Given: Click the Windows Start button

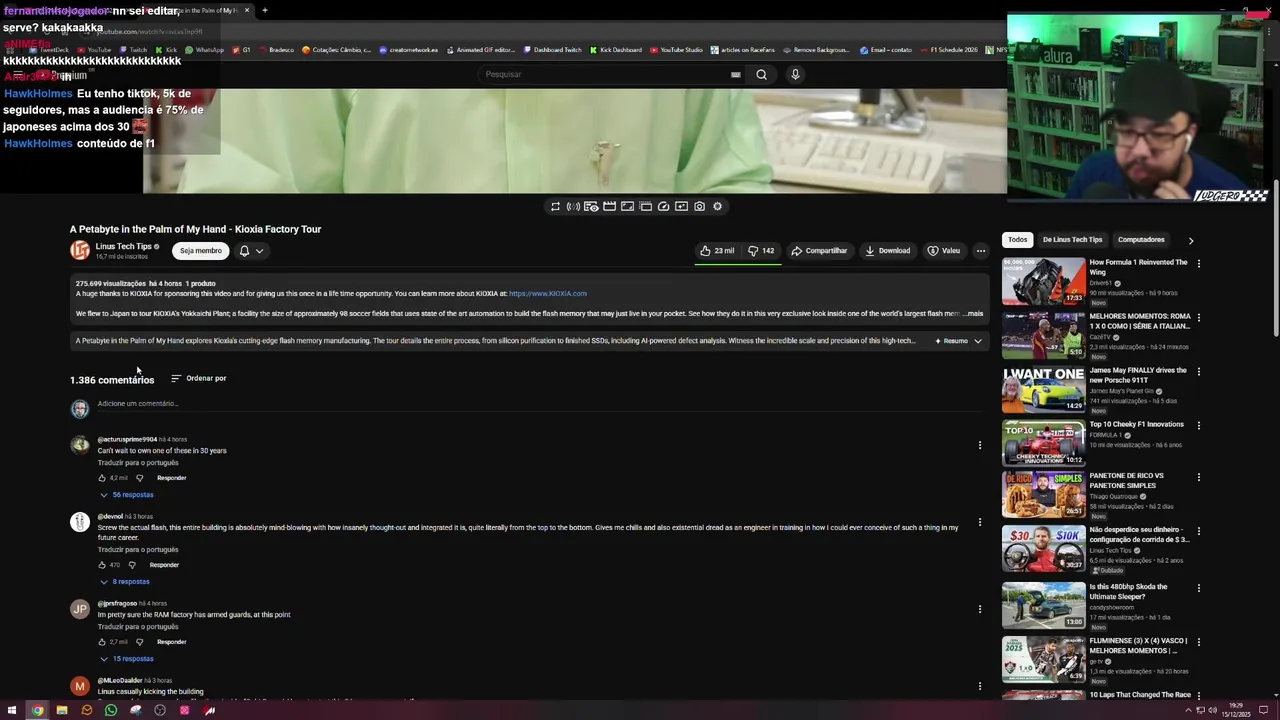Looking at the screenshot, I should [12, 710].
